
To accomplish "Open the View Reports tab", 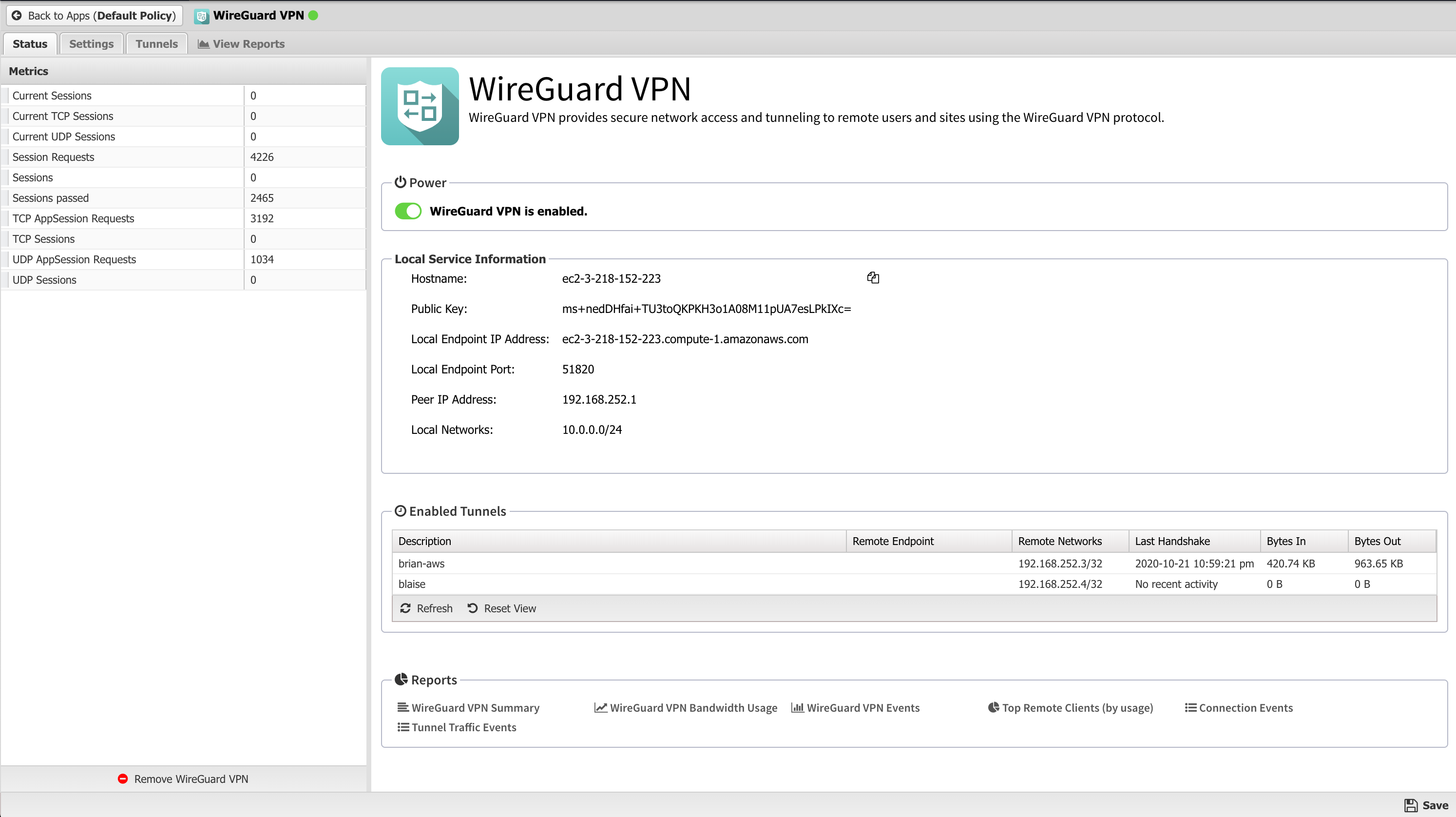I will point(241,43).
